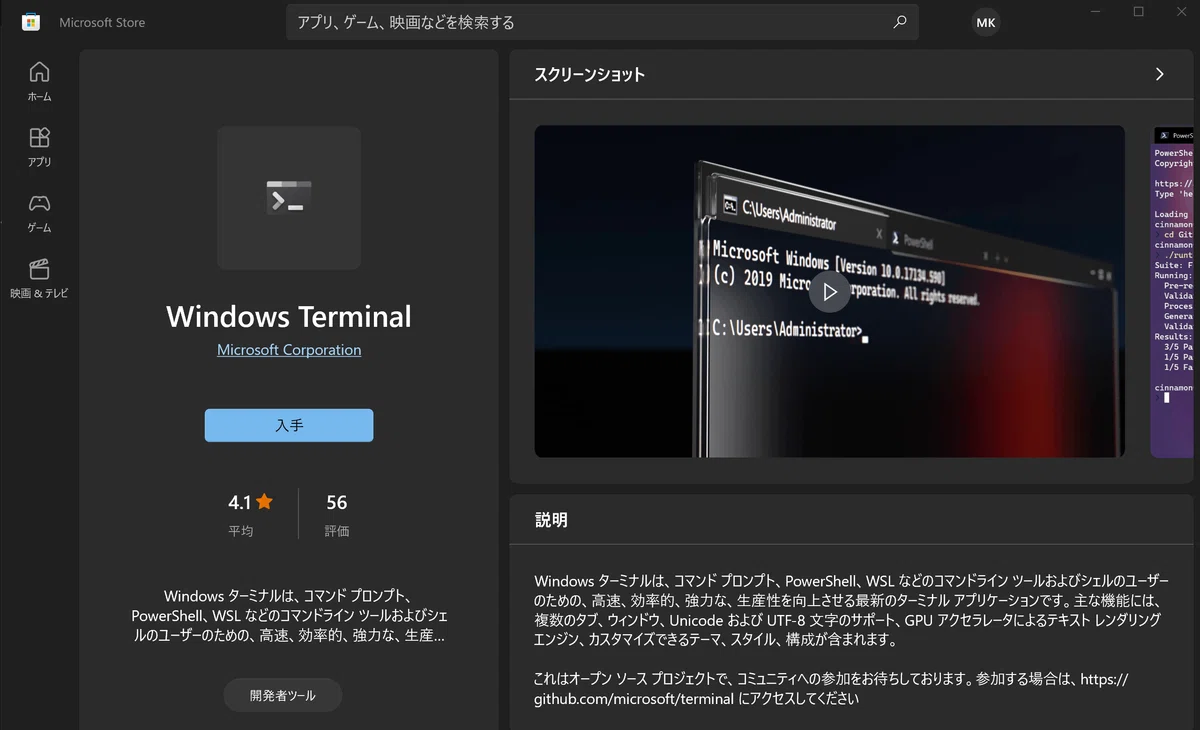Image resolution: width=1200 pixels, height=730 pixels.
Task: Click the Windows Terminal title text
Action: [289, 316]
